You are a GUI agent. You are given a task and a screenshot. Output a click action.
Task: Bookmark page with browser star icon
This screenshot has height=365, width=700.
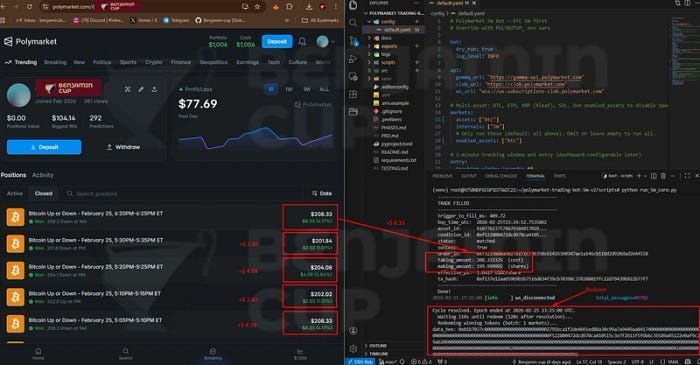258,7
